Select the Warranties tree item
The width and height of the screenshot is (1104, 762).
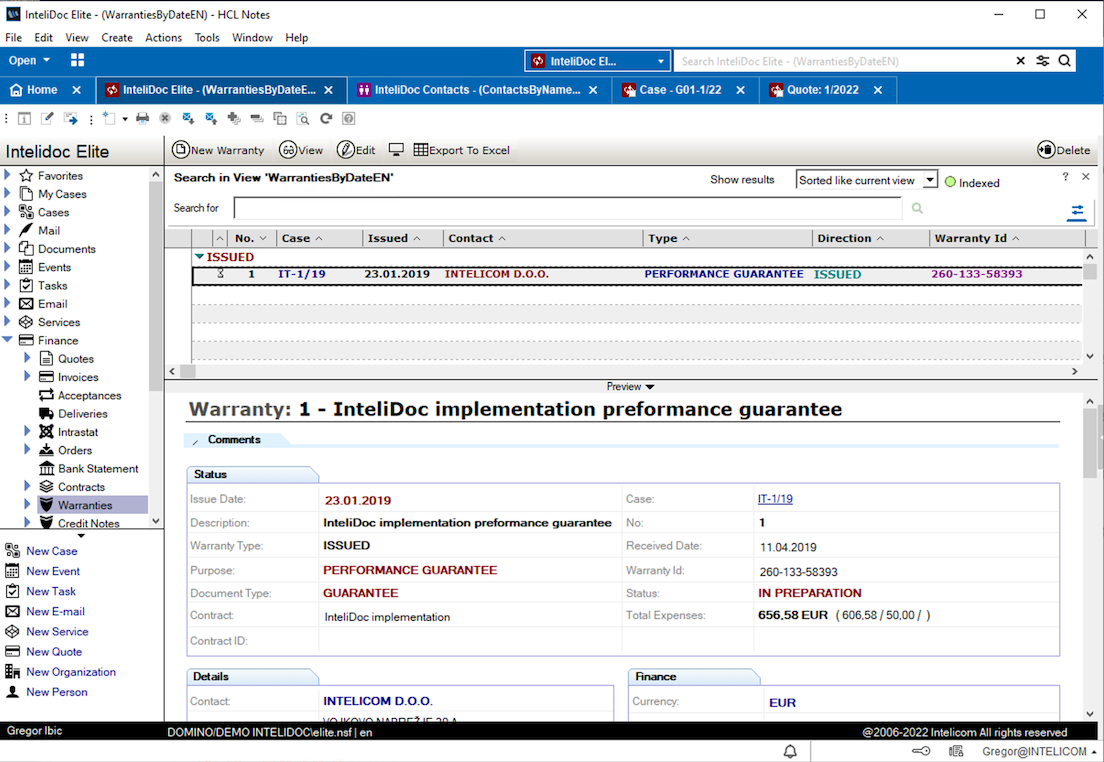[x=84, y=505]
